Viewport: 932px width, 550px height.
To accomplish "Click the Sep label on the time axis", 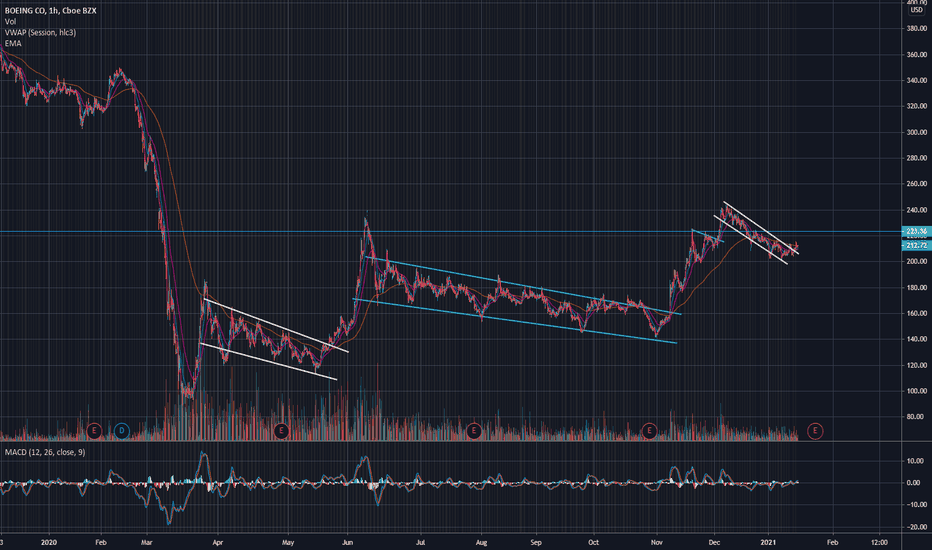I will (x=536, y=542).
